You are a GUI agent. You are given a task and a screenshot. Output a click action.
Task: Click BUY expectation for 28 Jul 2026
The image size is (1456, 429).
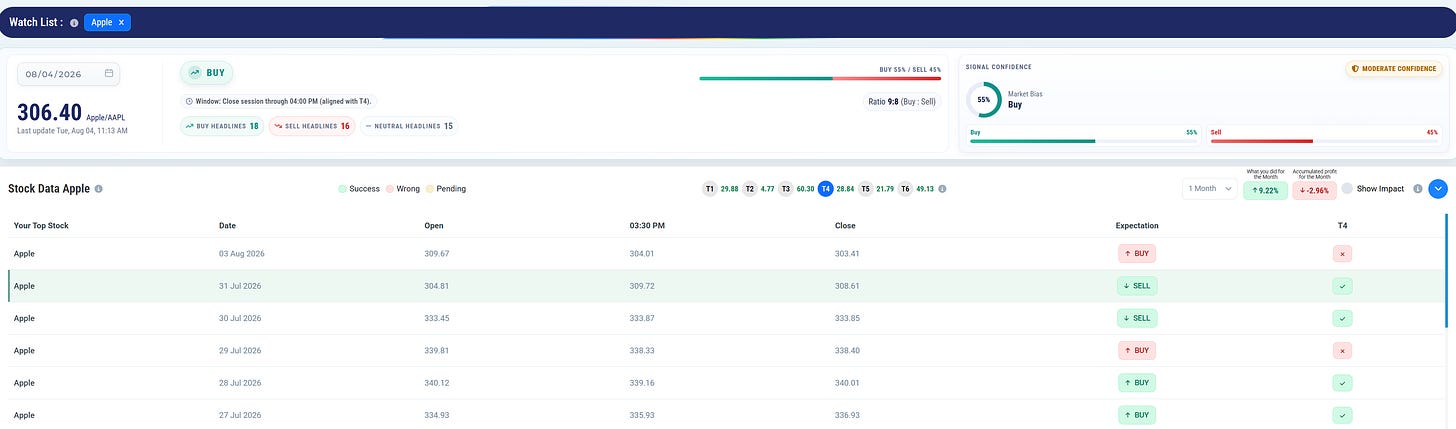pyautogui.click(x=1137, y=382)
